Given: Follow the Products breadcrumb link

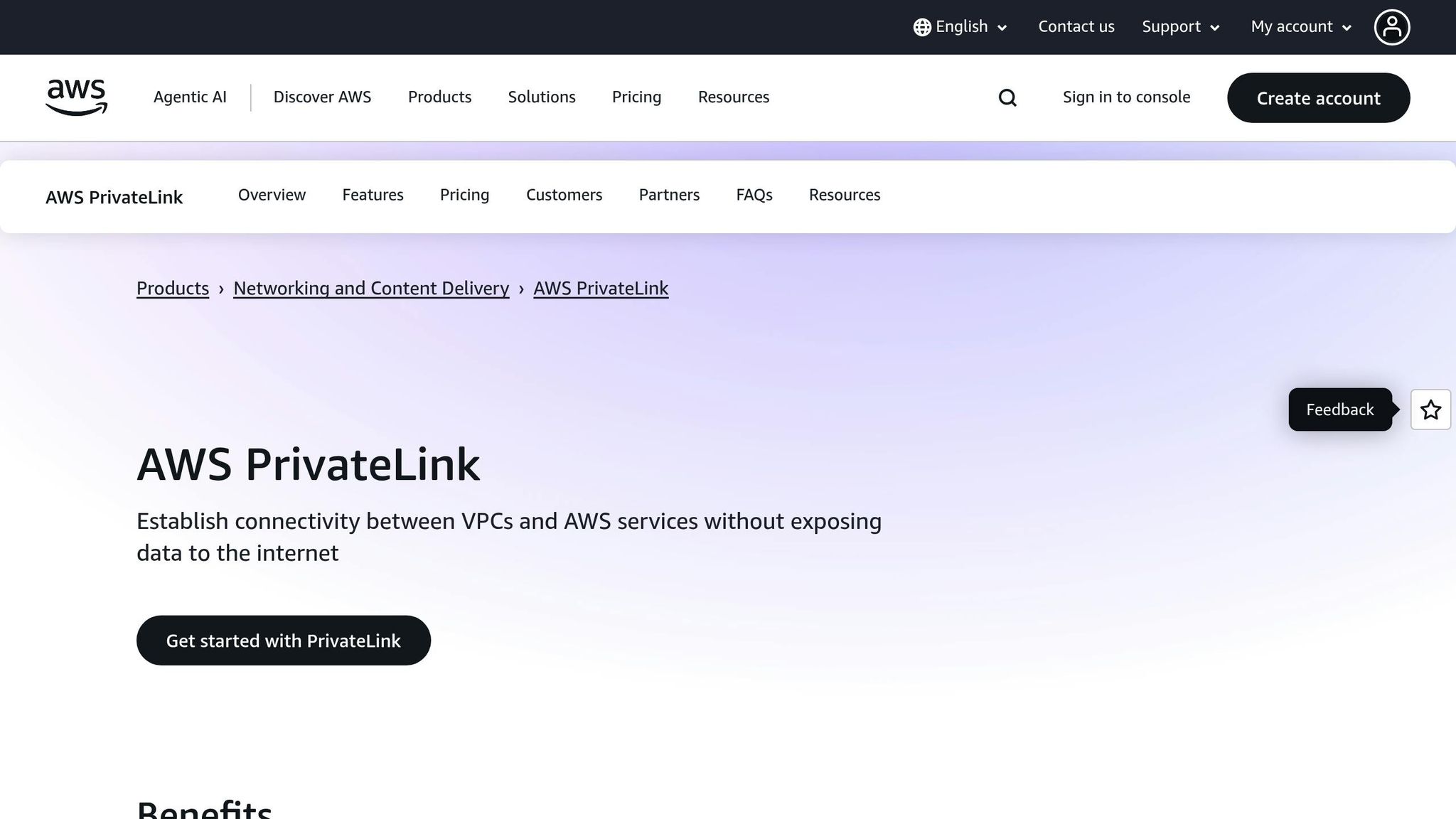Looking at the screenshot, I should [x=173, y=288].
